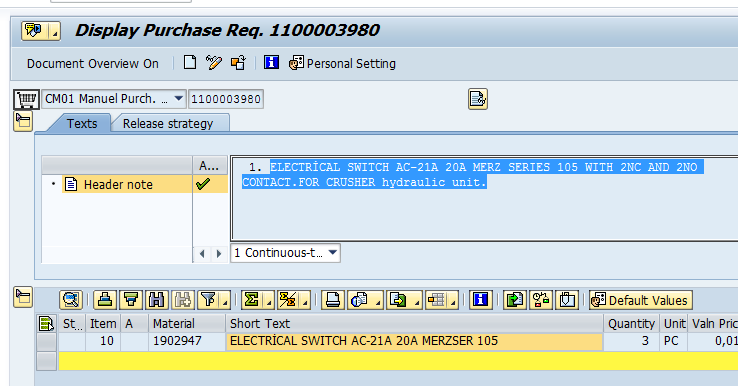This screenshot has width=738, height=386.
Task: Click the icon with red and green squares
Action: 541,300
